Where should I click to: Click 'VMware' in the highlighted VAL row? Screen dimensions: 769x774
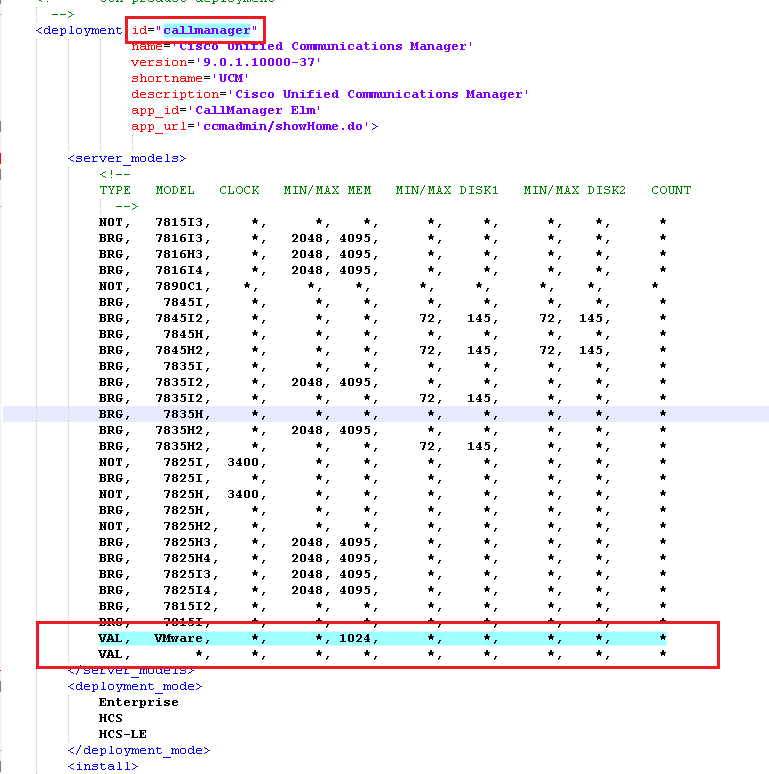click(179, 638)
